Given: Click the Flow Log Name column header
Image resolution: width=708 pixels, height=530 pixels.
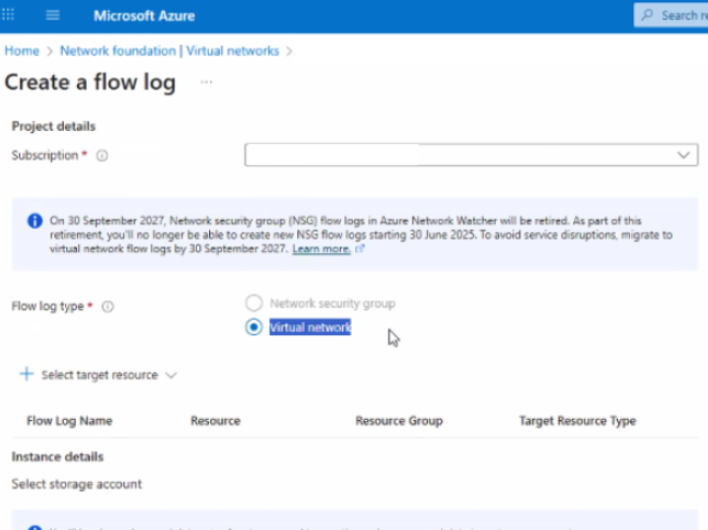Looking at the screenshot, I should [69, 421].
